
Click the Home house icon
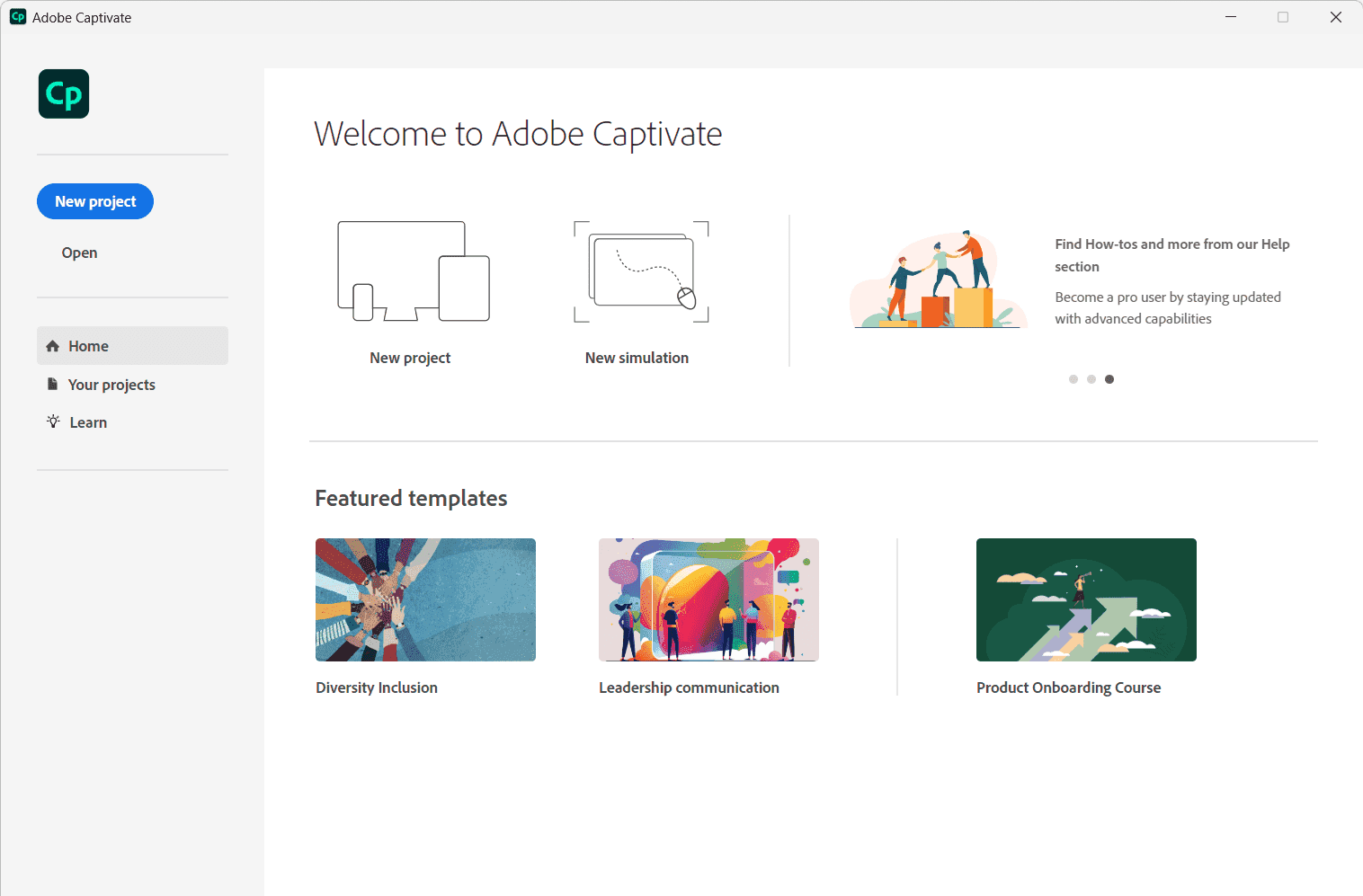click(x=53, y=346)
